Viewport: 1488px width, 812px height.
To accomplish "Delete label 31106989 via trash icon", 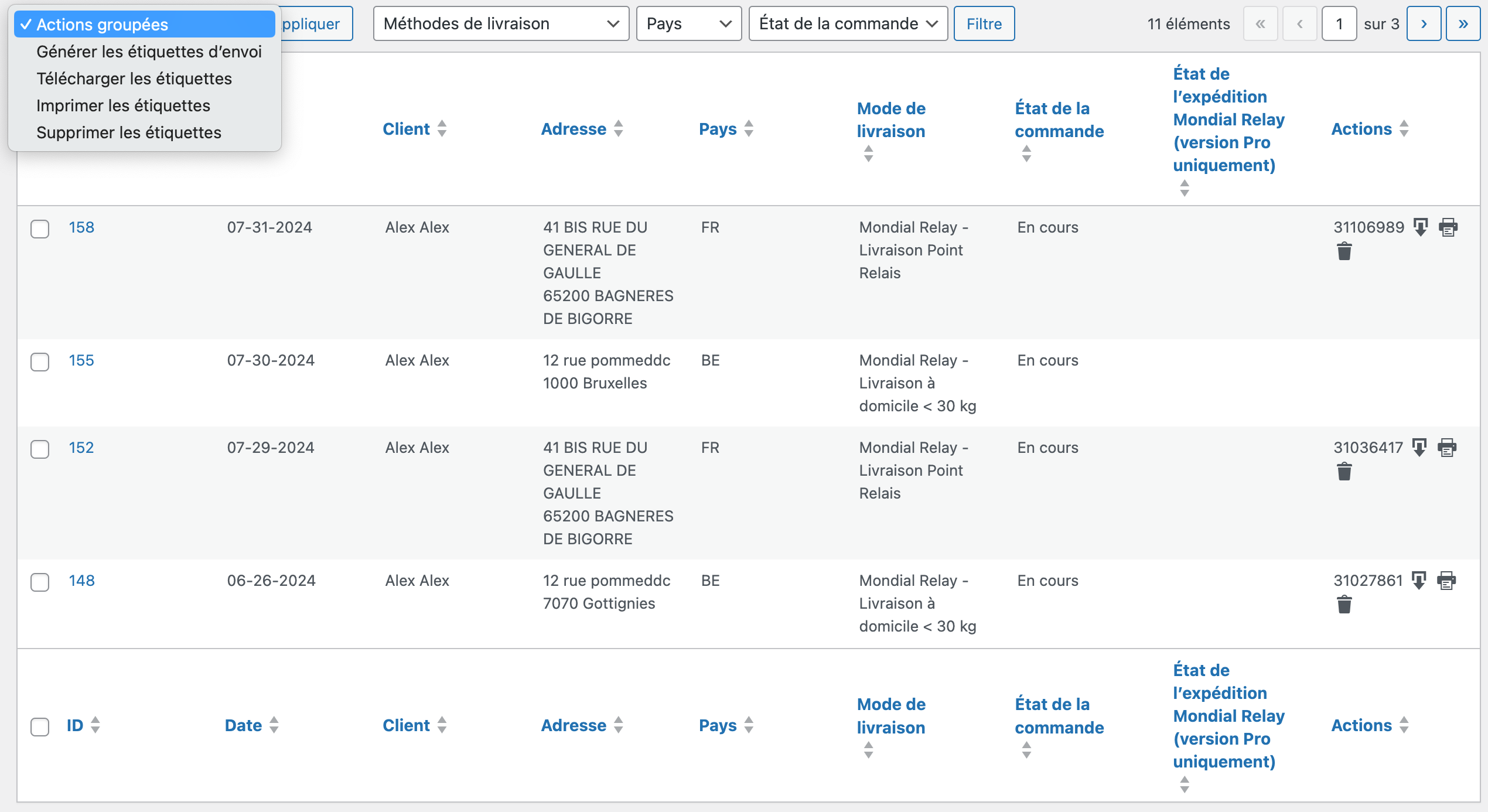I will (x=1344, y=251).
